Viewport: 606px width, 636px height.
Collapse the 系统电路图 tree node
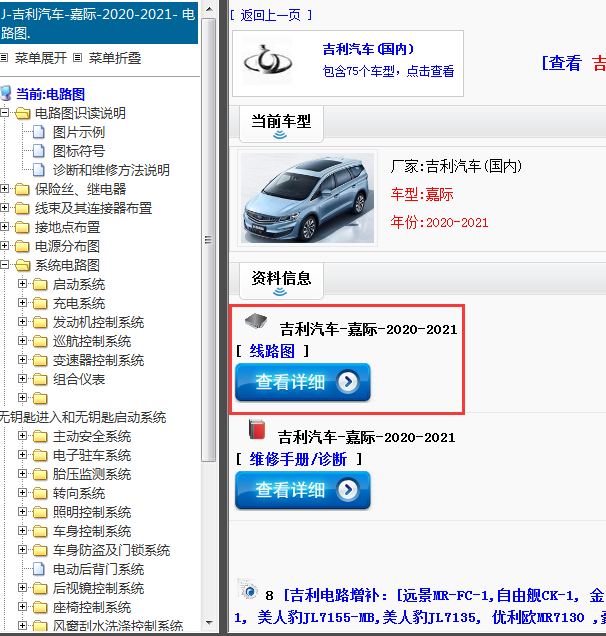4,265
